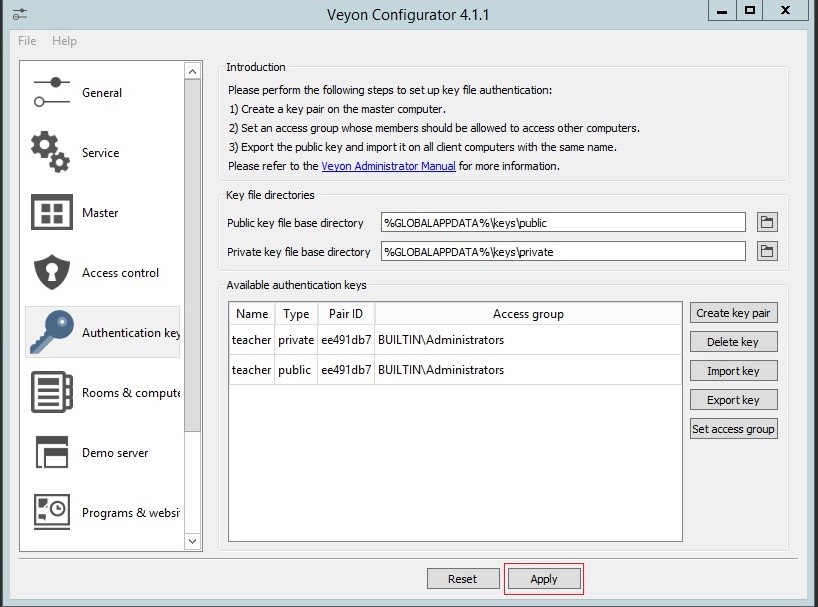Apply the current configuration changes
Image resolution: width=818 pixels, height=607 pixels.
tap(543, 578)
